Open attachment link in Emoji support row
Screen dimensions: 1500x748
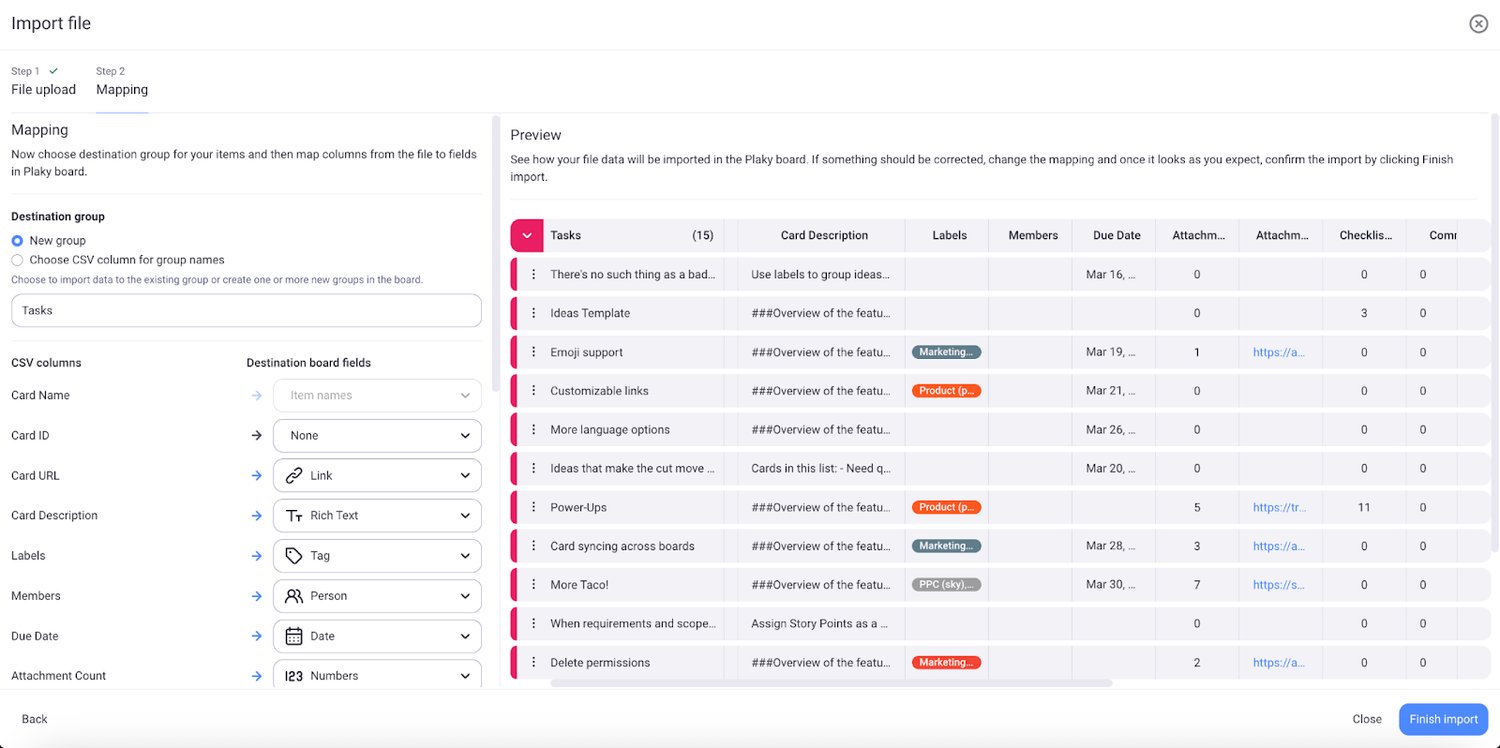coord(1279,352)
